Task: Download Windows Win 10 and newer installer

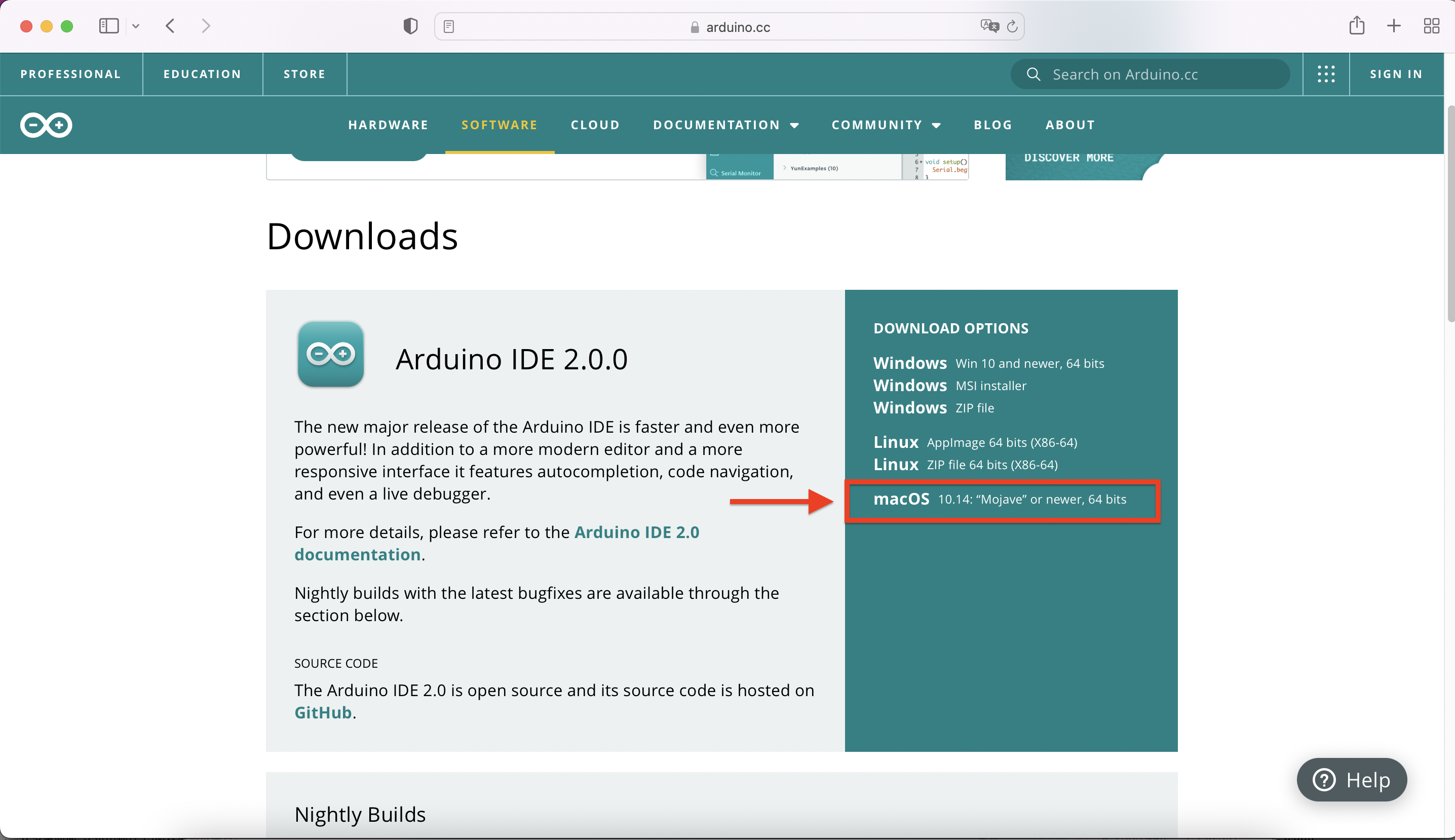Action: [988, 363]
